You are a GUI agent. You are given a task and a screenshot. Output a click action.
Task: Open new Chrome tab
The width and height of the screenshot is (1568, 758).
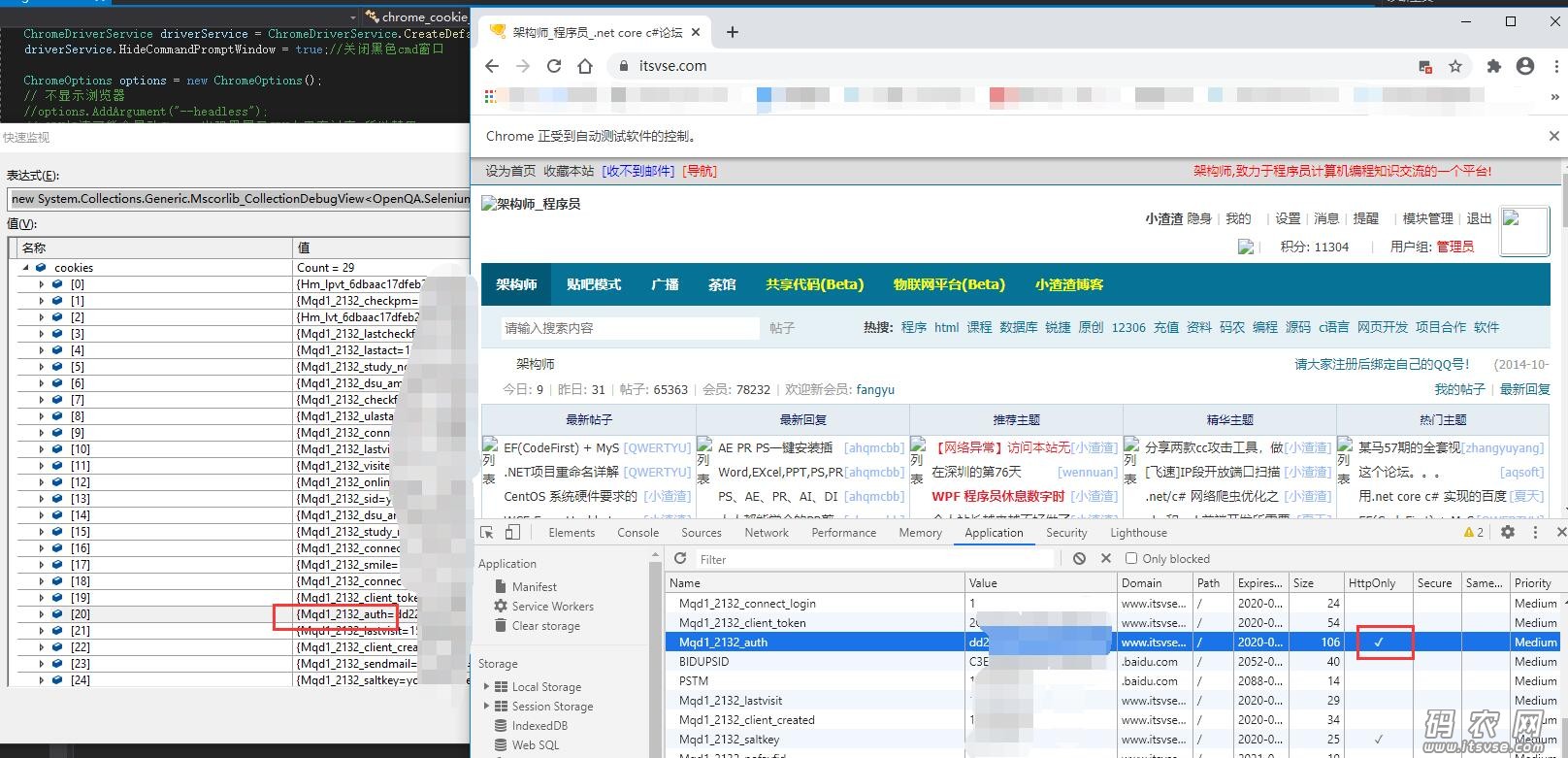tap(733, 32)
